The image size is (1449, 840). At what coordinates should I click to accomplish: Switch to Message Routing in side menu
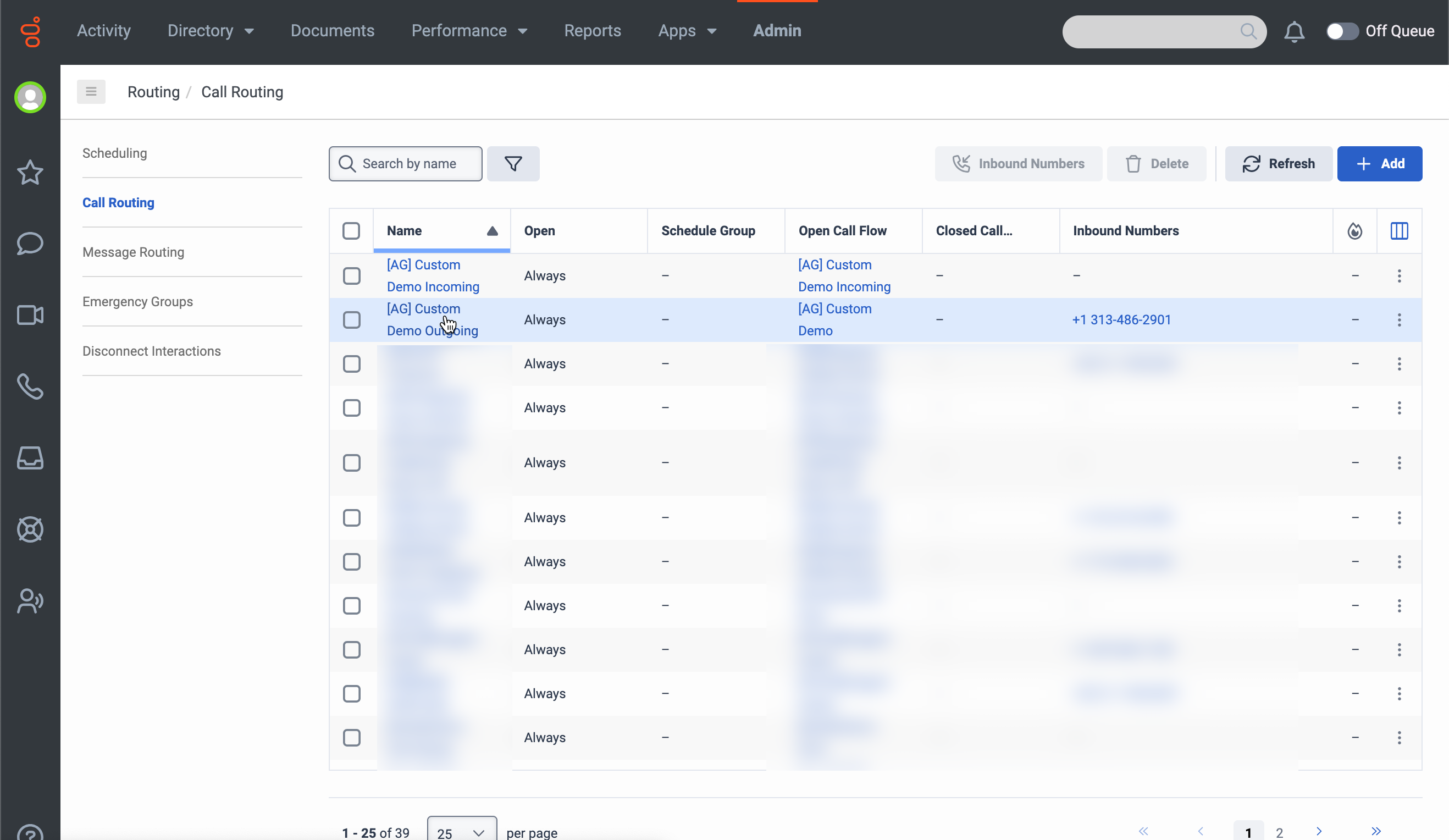[134, 252]
